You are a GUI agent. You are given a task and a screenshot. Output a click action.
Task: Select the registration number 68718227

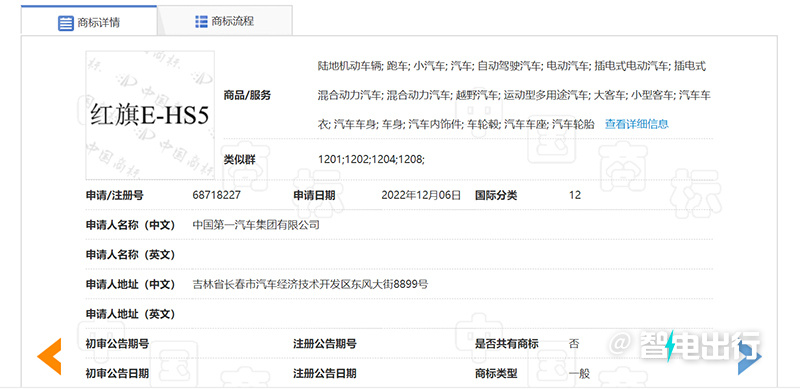click(217, 196)
